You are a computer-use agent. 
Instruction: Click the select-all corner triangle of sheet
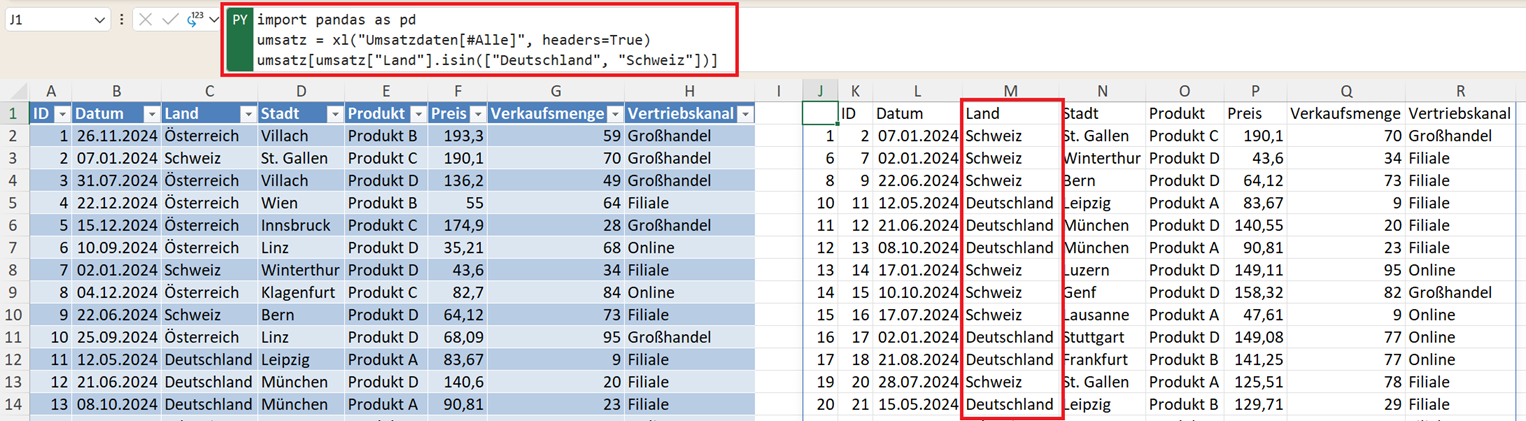point(14,92)
